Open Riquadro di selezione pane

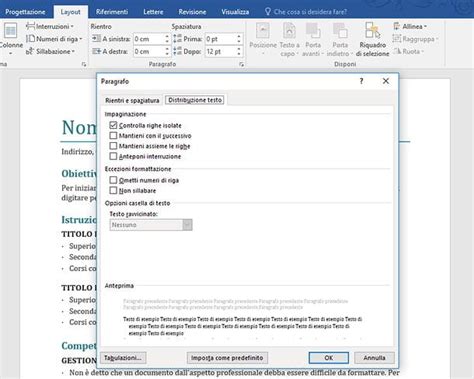coord(372,39)
